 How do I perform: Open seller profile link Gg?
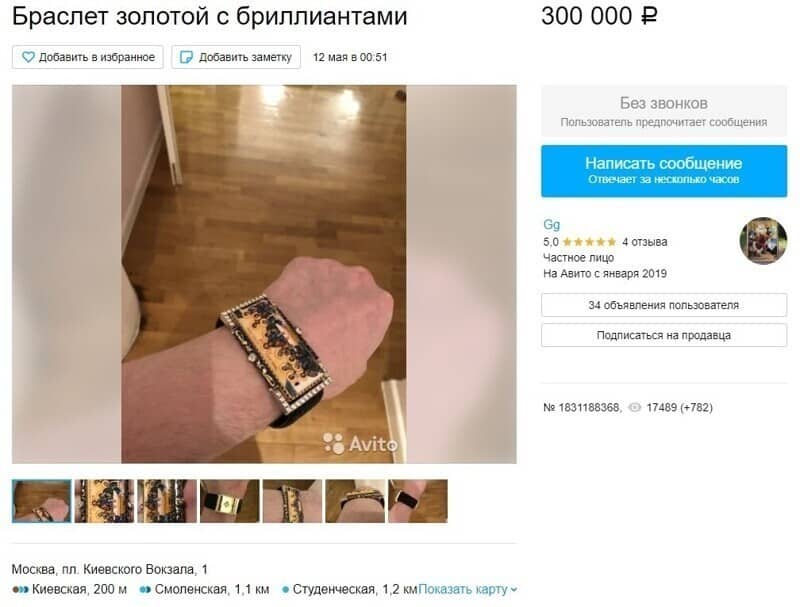(552, 224)
